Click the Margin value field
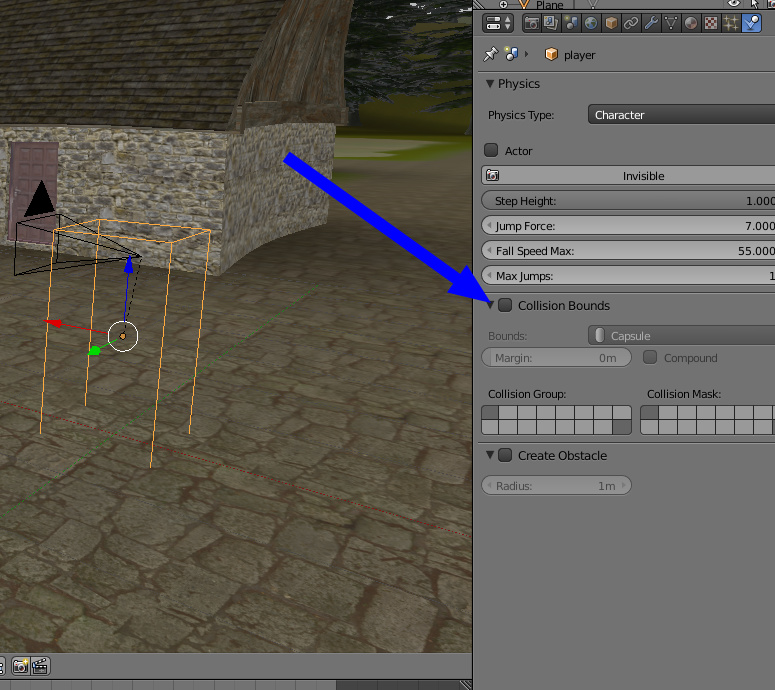The height and width of the screenshot is (690, 775). tap(557, 357)
